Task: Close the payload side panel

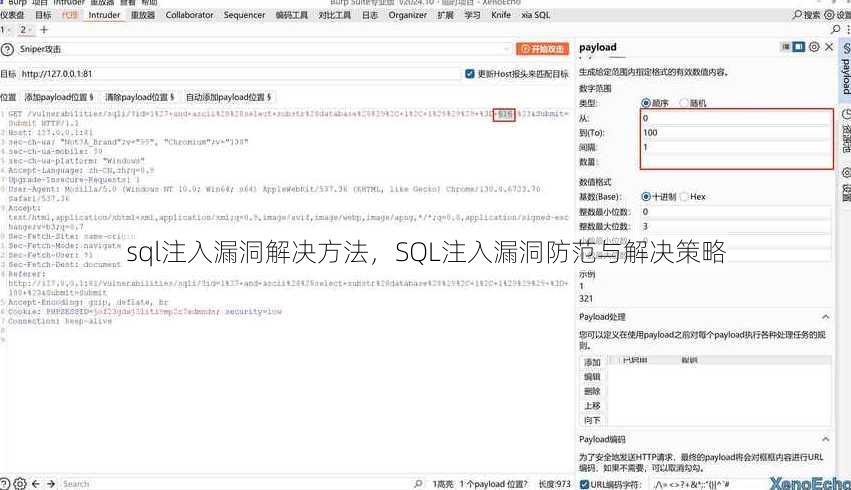Action: [x=829, y=47]
